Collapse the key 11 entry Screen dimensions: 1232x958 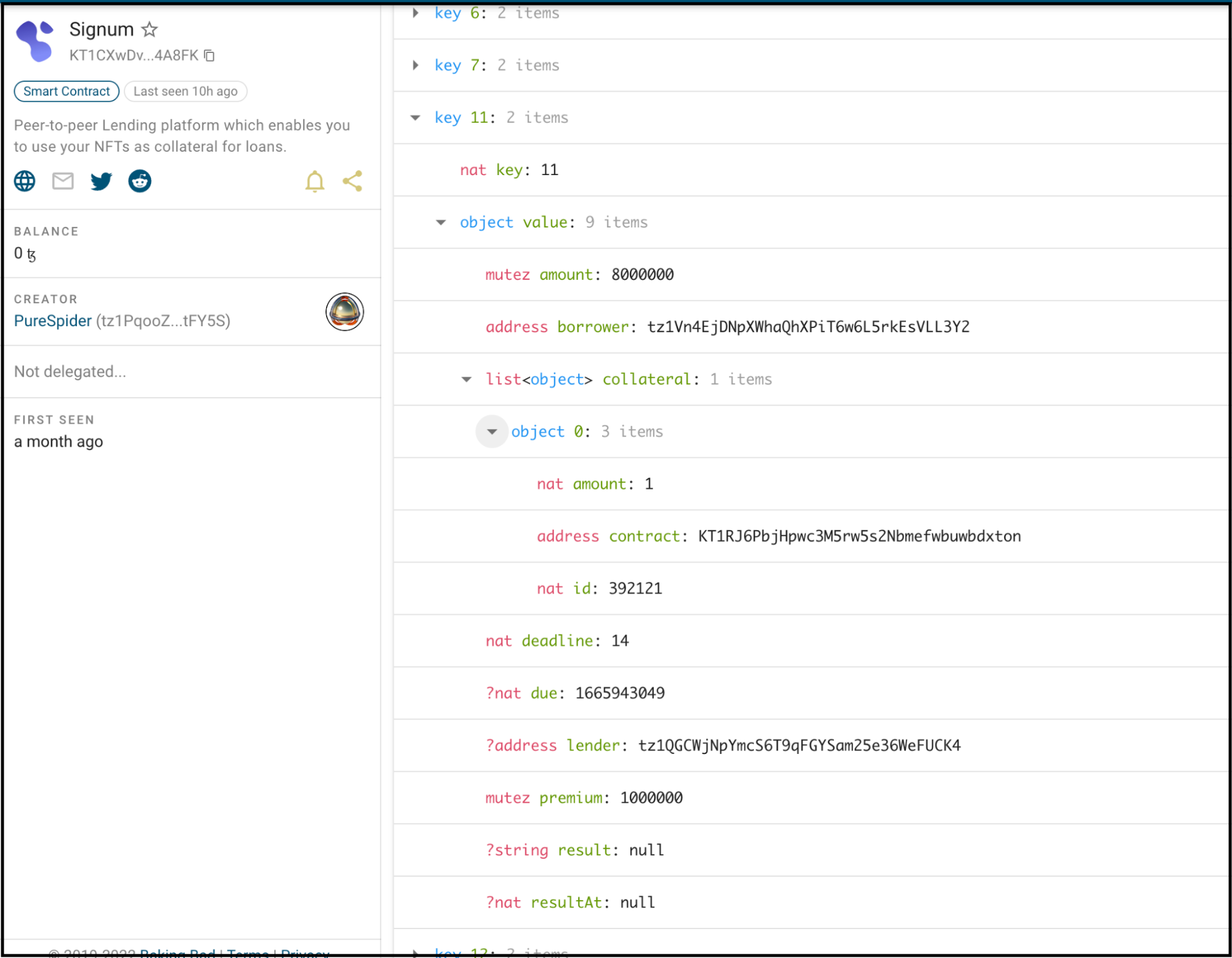pos(416,117)
